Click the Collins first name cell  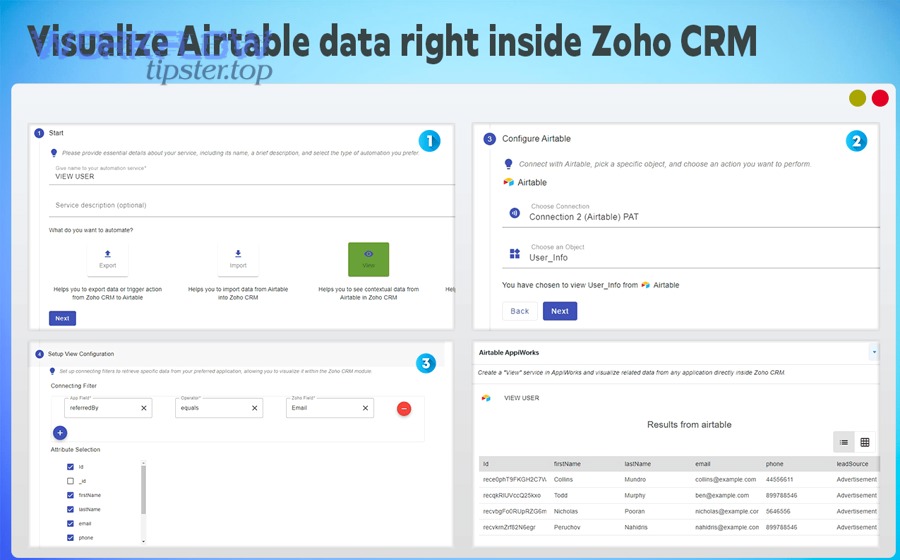click(563, 479)
